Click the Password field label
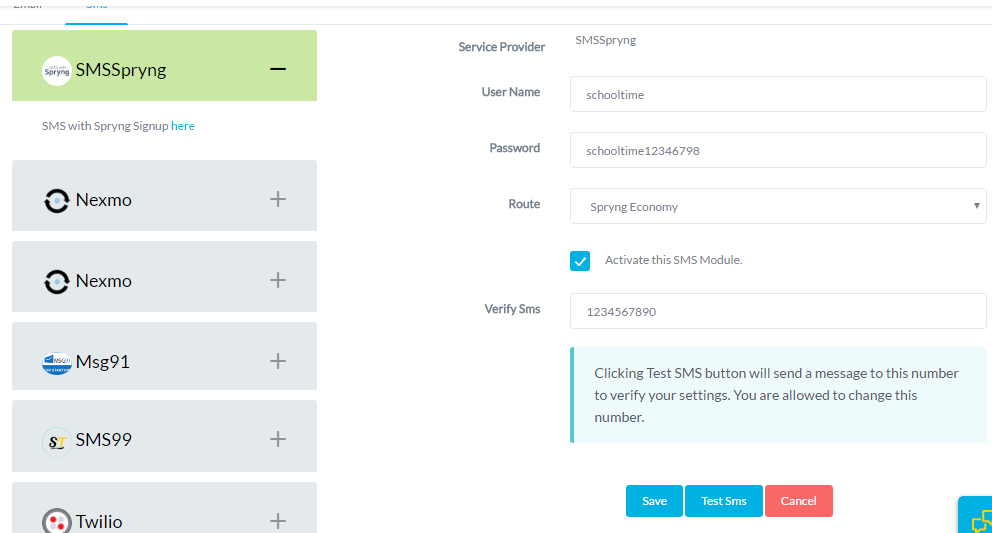 tap(514, 147)
